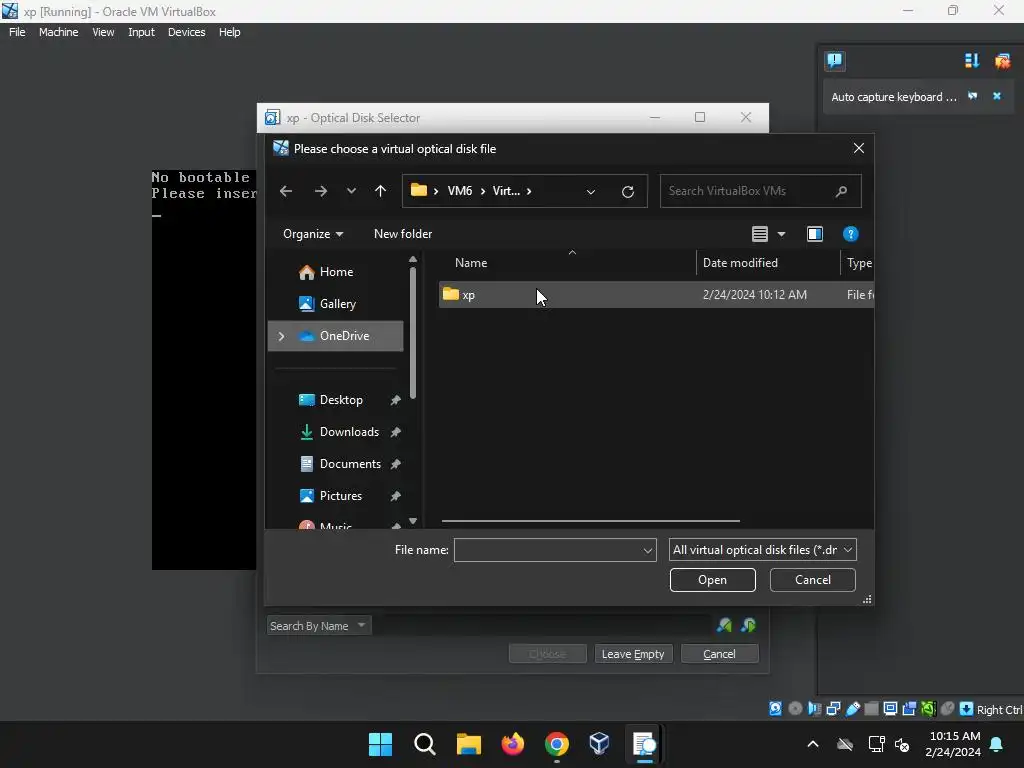The width and height of the screenshot is (1024, 768).
Task: Click the network status bar icon
Action: 833,709
